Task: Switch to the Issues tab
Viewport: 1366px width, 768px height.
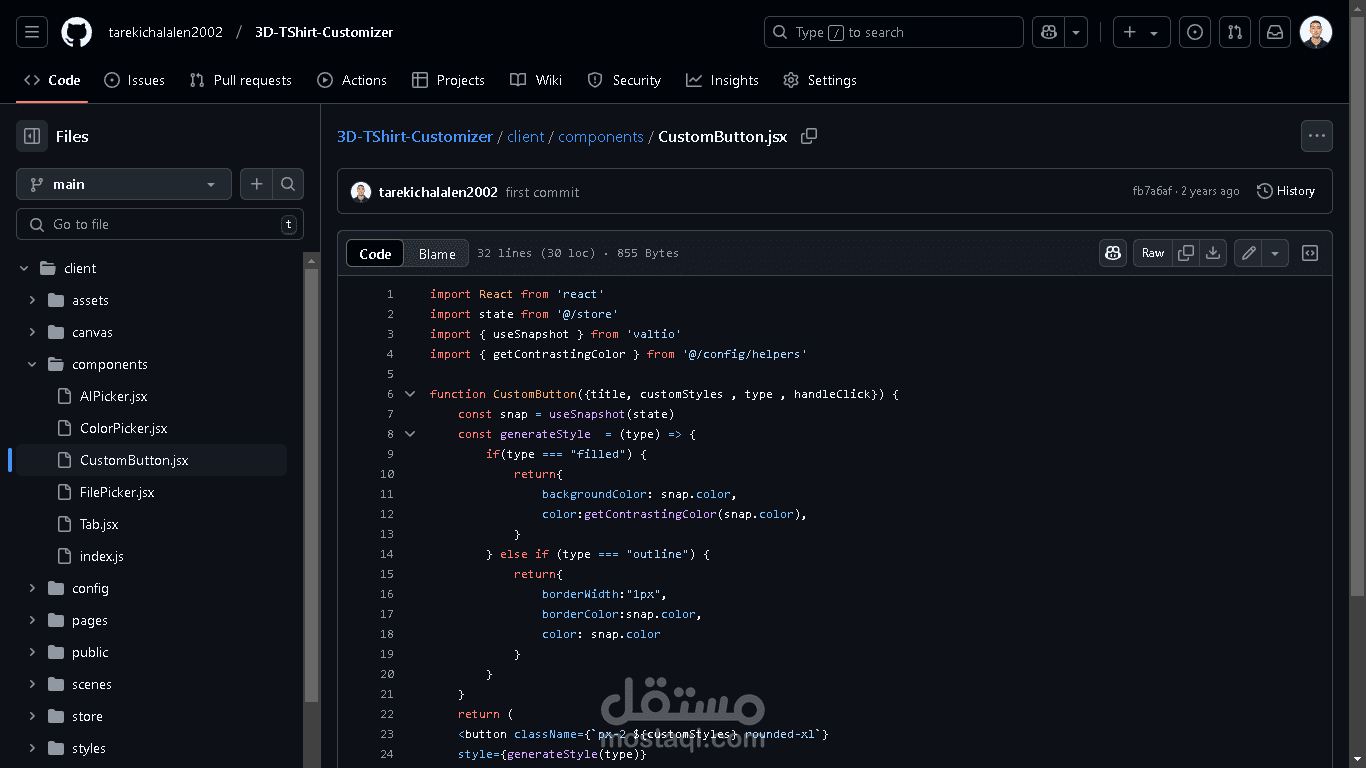Action: tap(134, 80)
